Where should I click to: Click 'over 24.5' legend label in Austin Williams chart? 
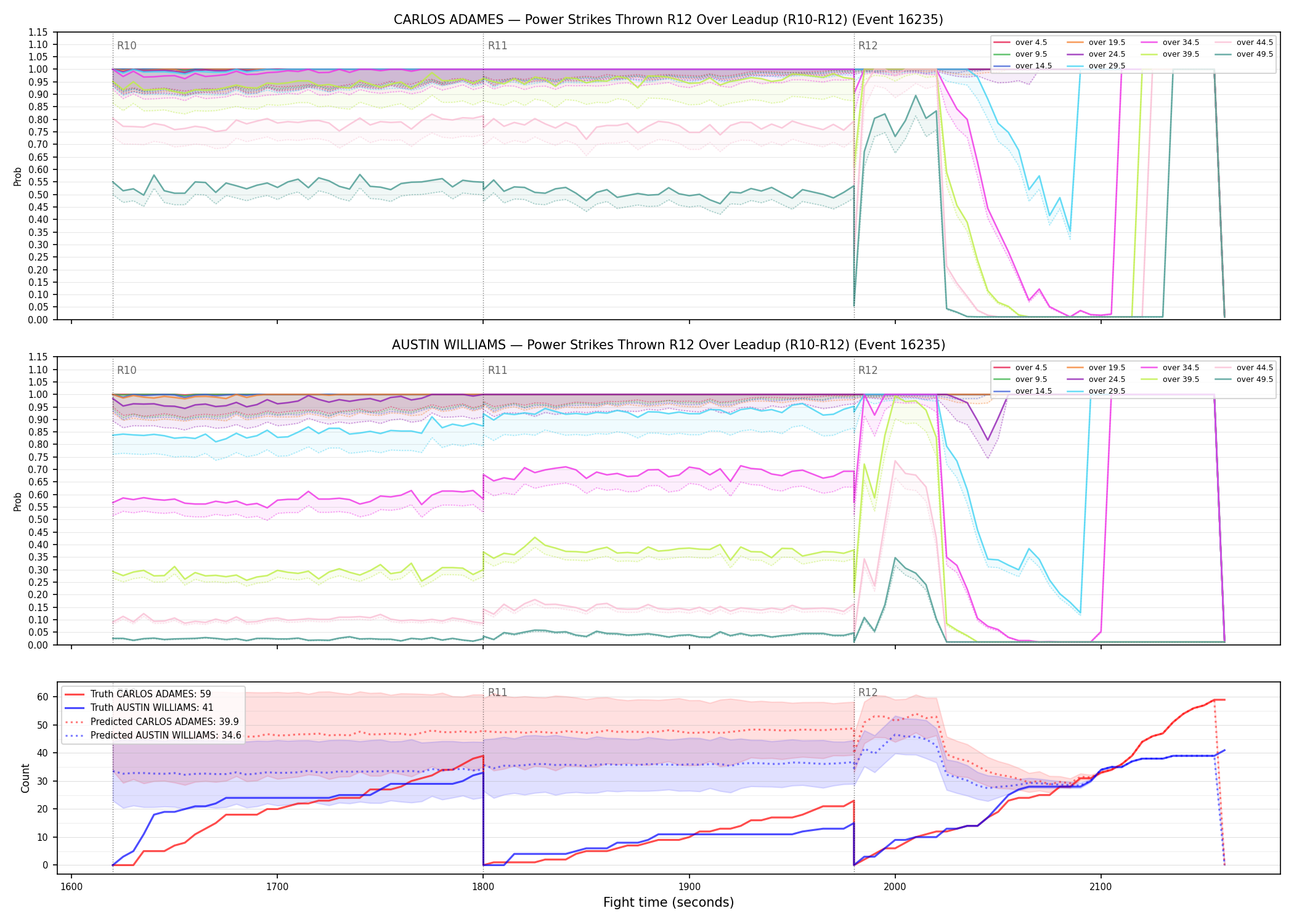click(x=1107, y=379)
